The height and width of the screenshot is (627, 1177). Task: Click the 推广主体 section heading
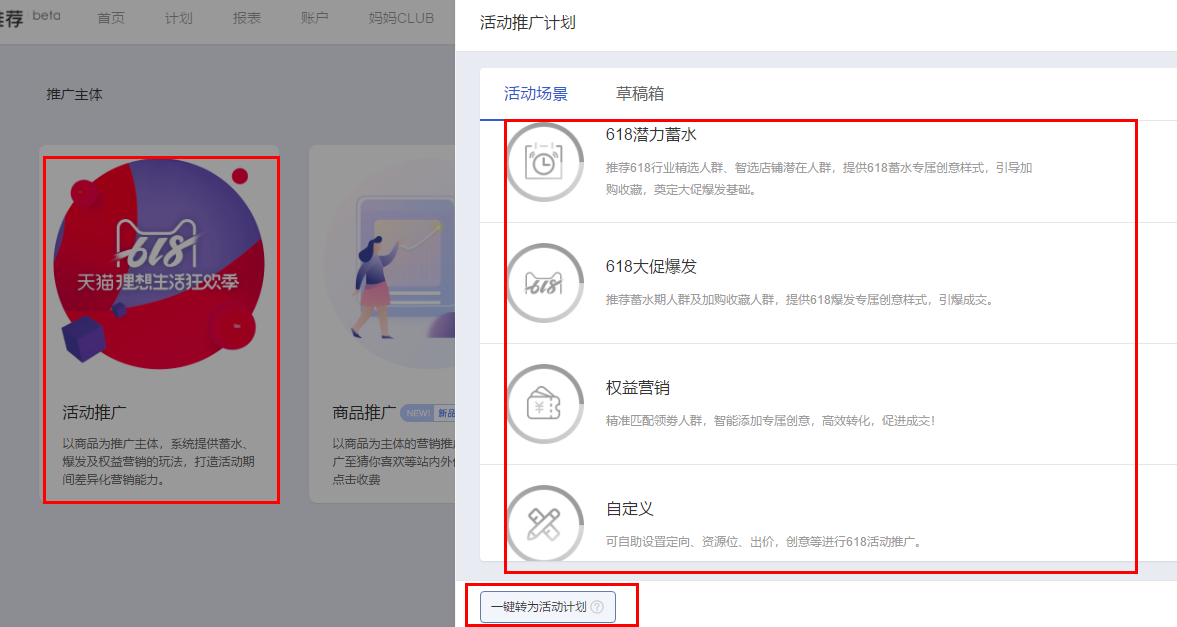74,95
